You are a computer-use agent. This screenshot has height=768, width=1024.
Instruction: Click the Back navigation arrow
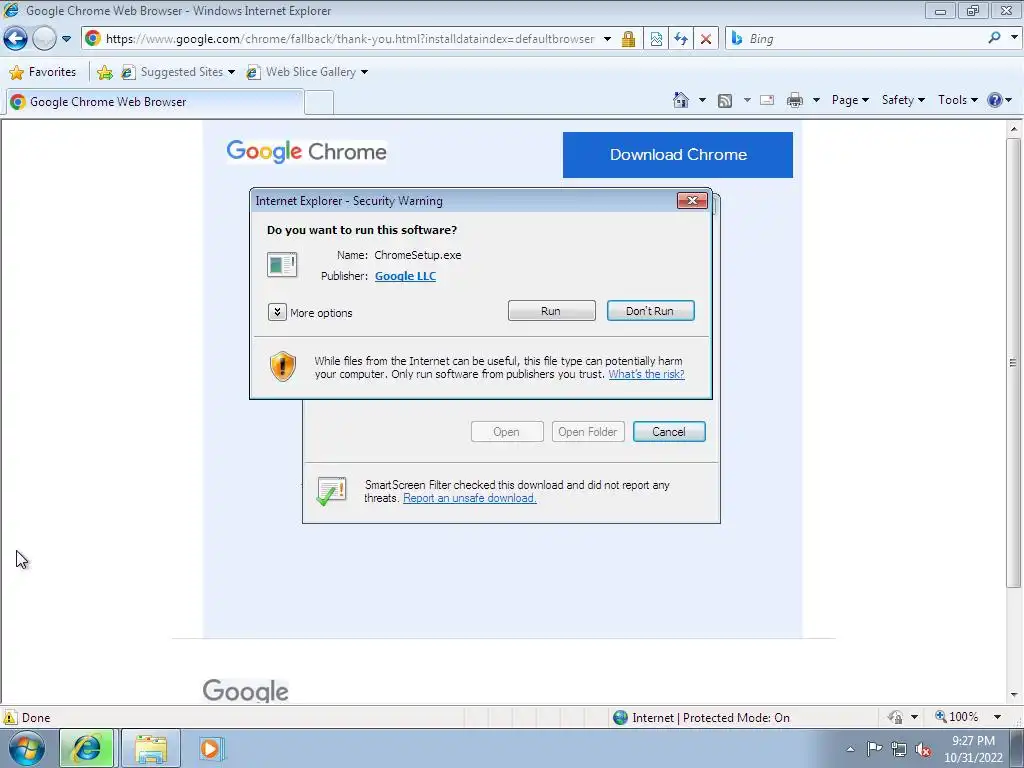[15, 39]
